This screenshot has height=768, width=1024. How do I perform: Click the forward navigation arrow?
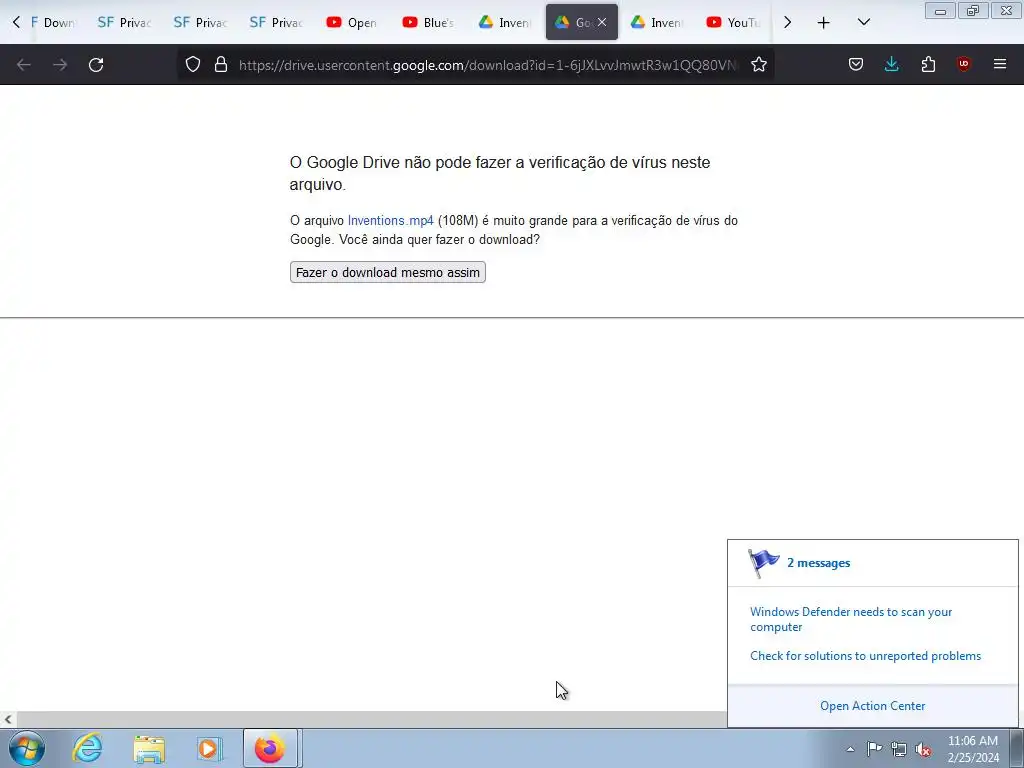[x=60, y=65]
